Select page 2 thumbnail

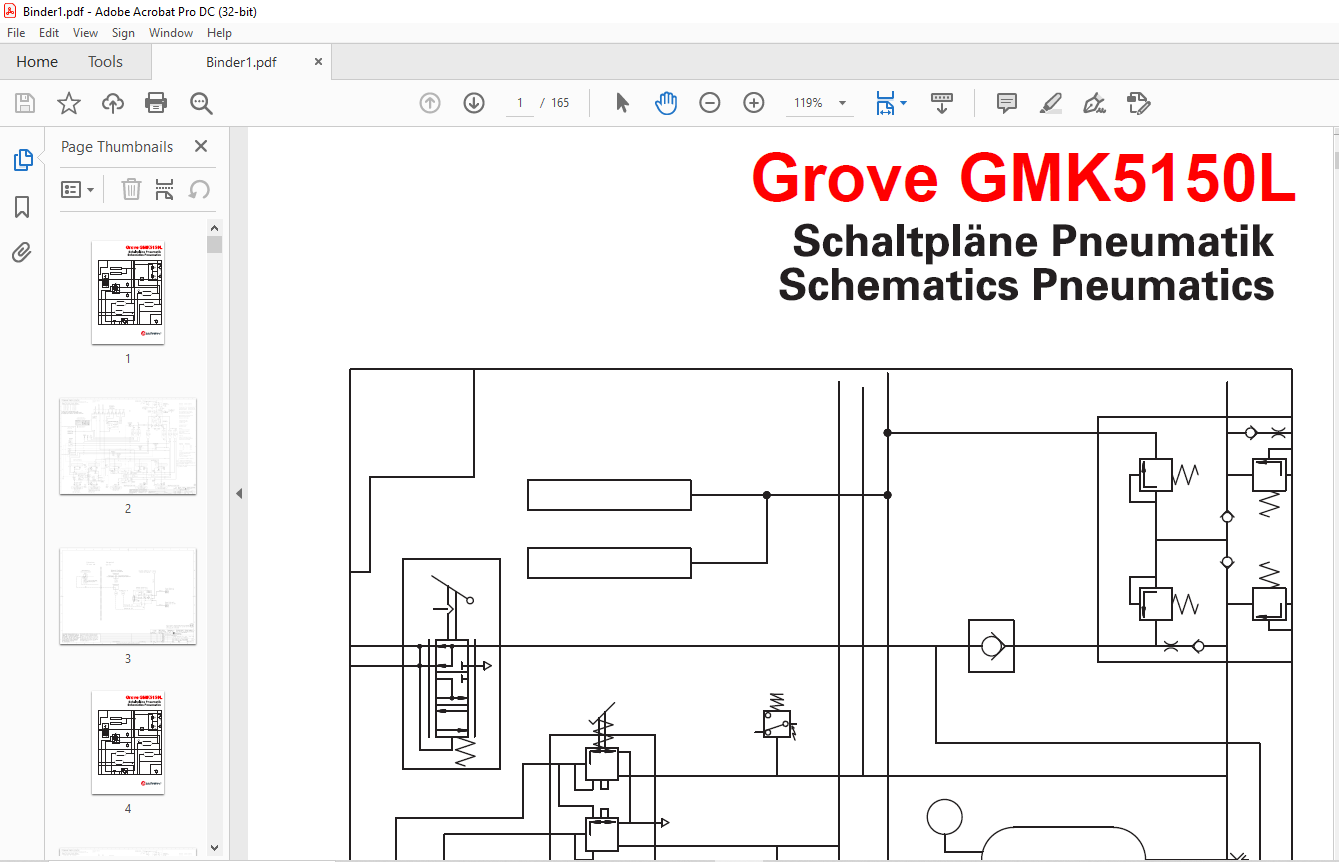(x=128, y=447)
